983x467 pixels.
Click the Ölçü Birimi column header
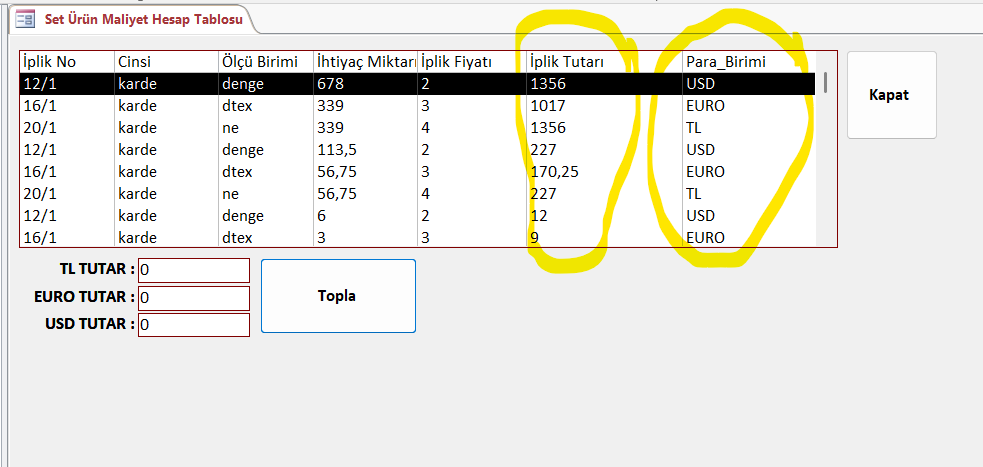pos(264,62)
